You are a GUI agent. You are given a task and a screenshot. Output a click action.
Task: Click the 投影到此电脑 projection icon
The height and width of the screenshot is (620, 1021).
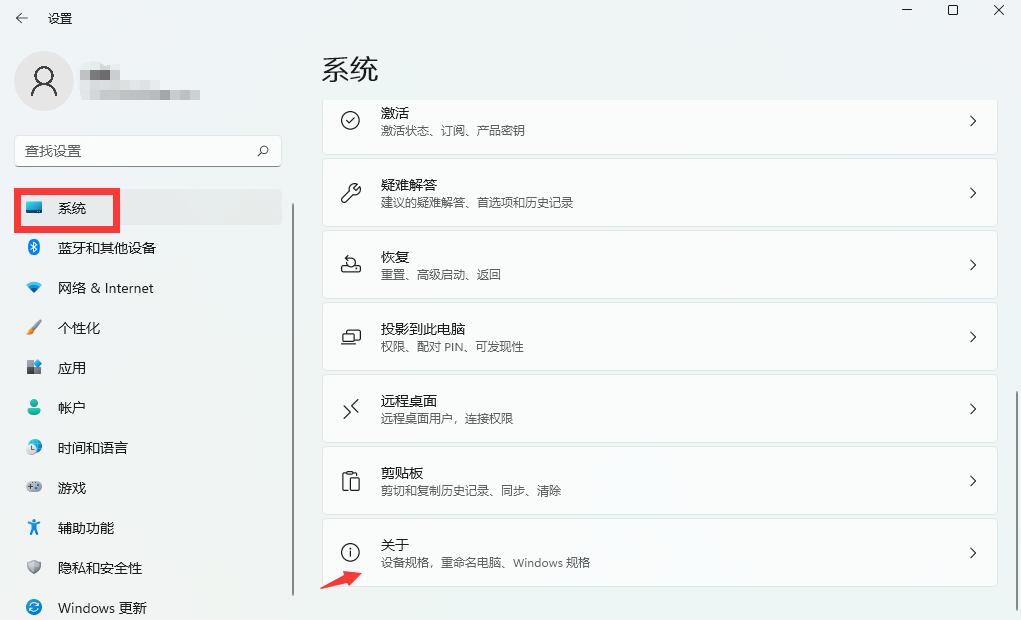click(350, 337)
